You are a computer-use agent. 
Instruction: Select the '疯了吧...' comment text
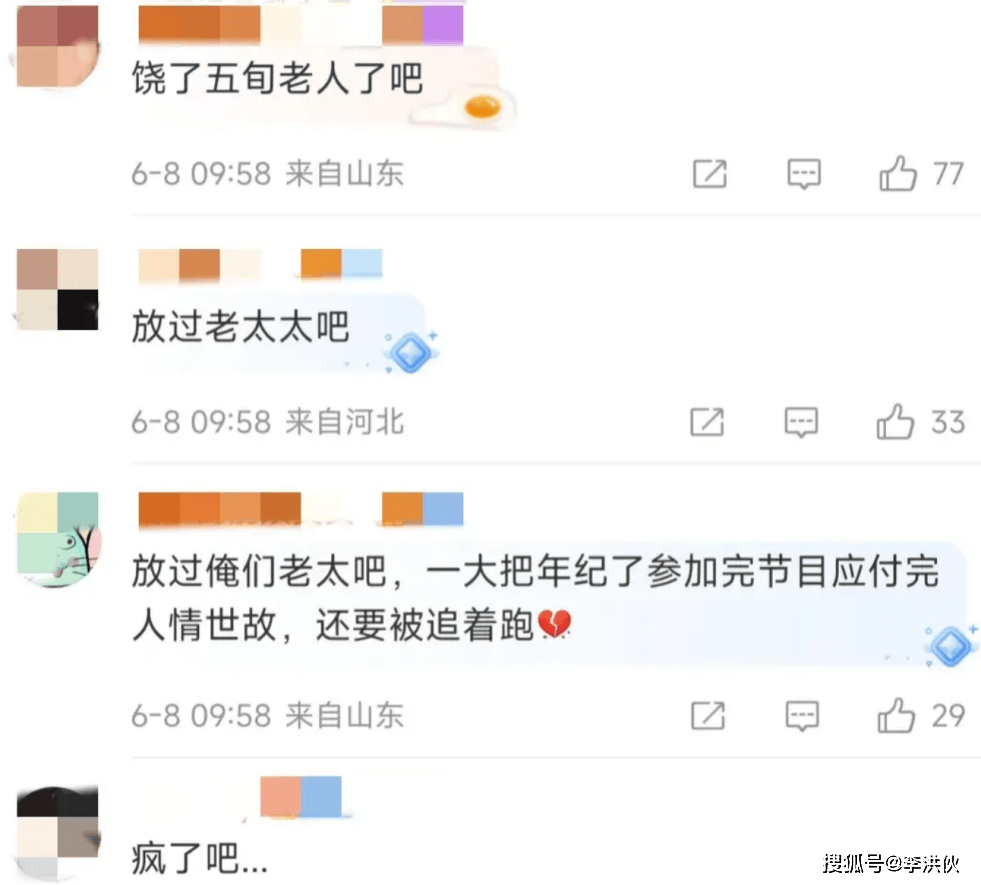(x=200, y=858)
